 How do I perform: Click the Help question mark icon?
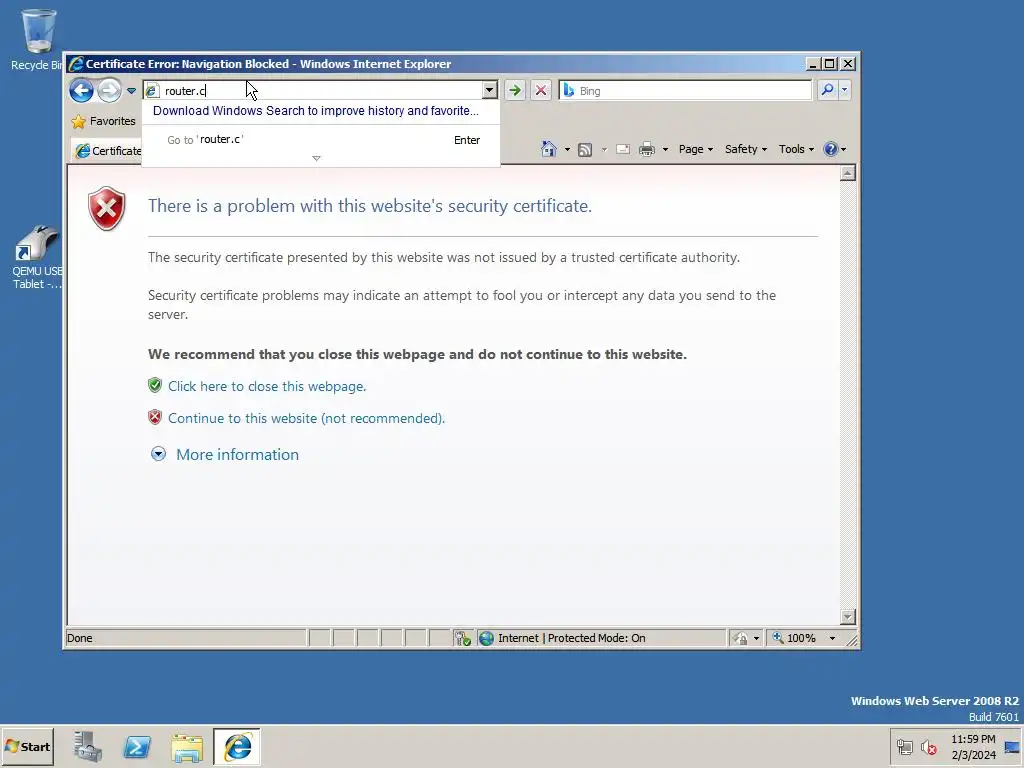coord(831,149)
